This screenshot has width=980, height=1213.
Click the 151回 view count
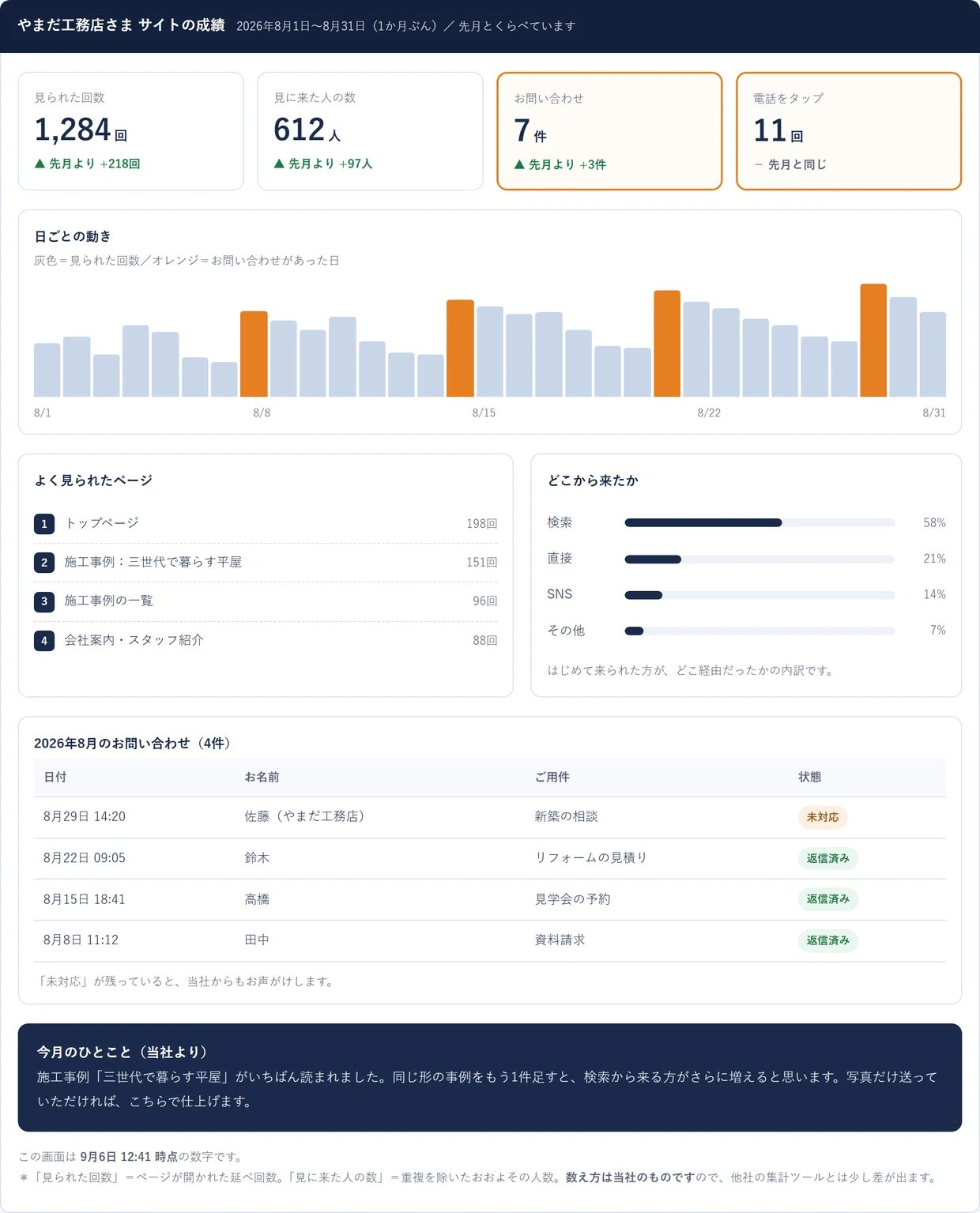coord(482,563)
